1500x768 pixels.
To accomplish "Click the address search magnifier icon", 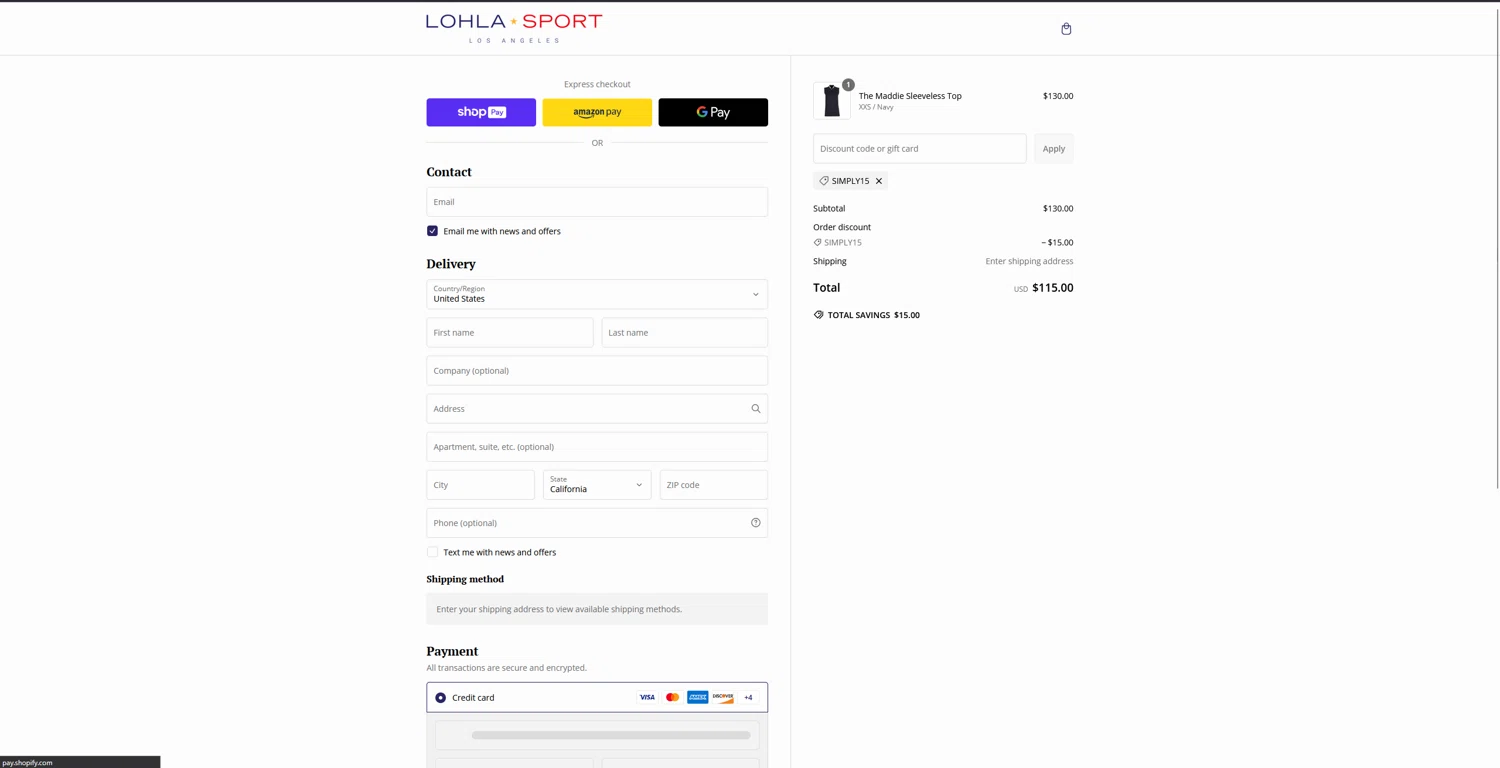I will (x=756, y=409).
